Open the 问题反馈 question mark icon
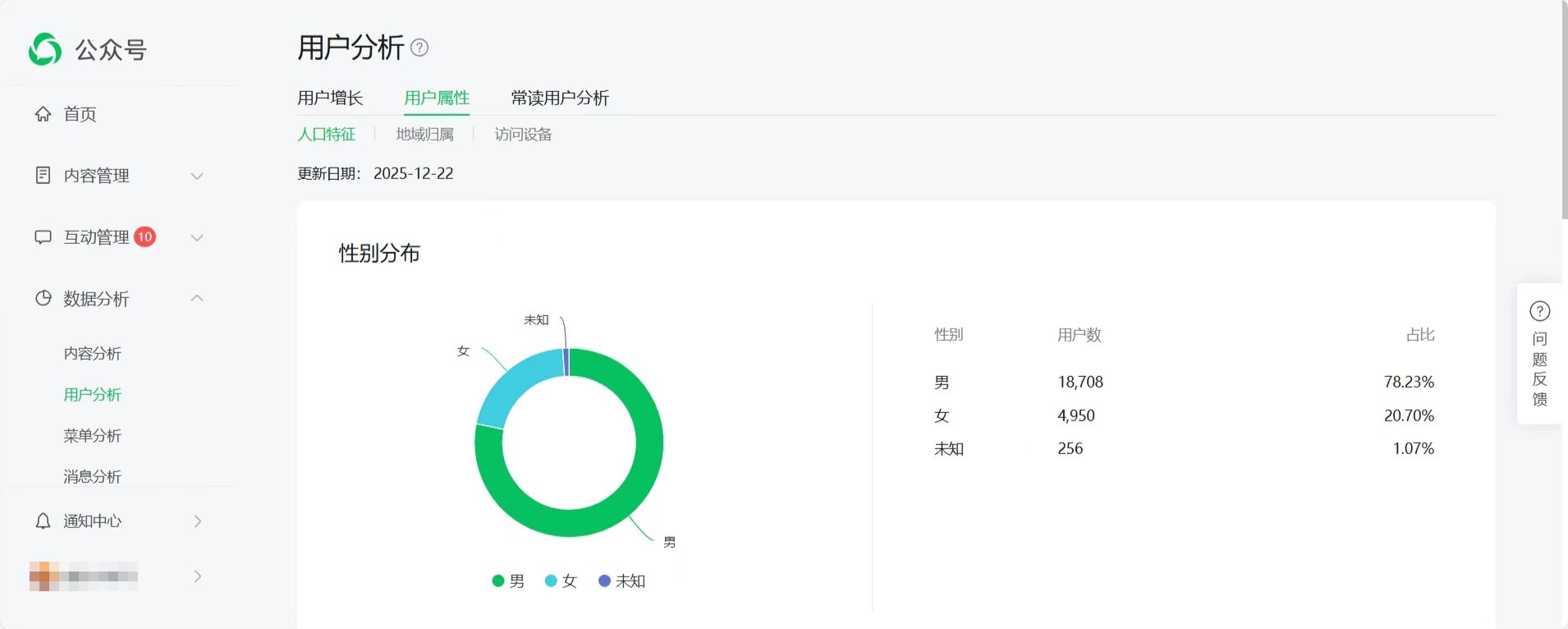This screenshot has width=1568, height=629. tap(1539, 311)
